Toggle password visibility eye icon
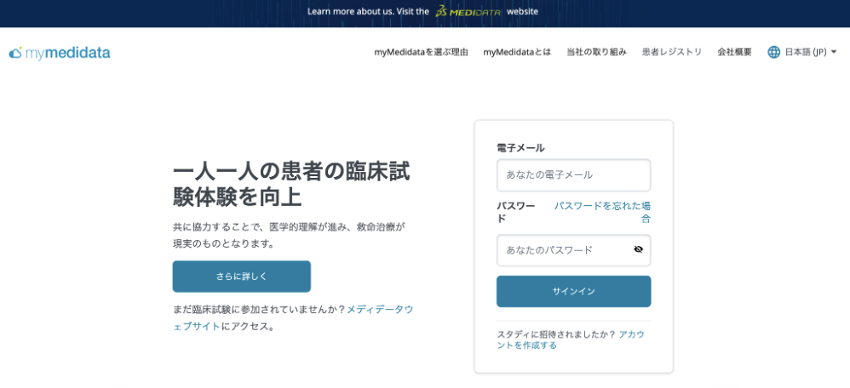 pos(638,249)
